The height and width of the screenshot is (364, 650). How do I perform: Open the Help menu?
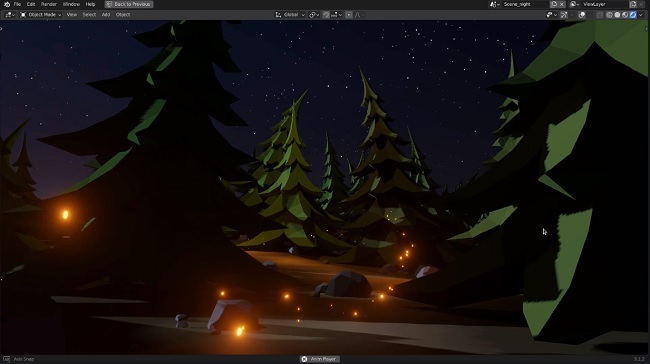90,4
